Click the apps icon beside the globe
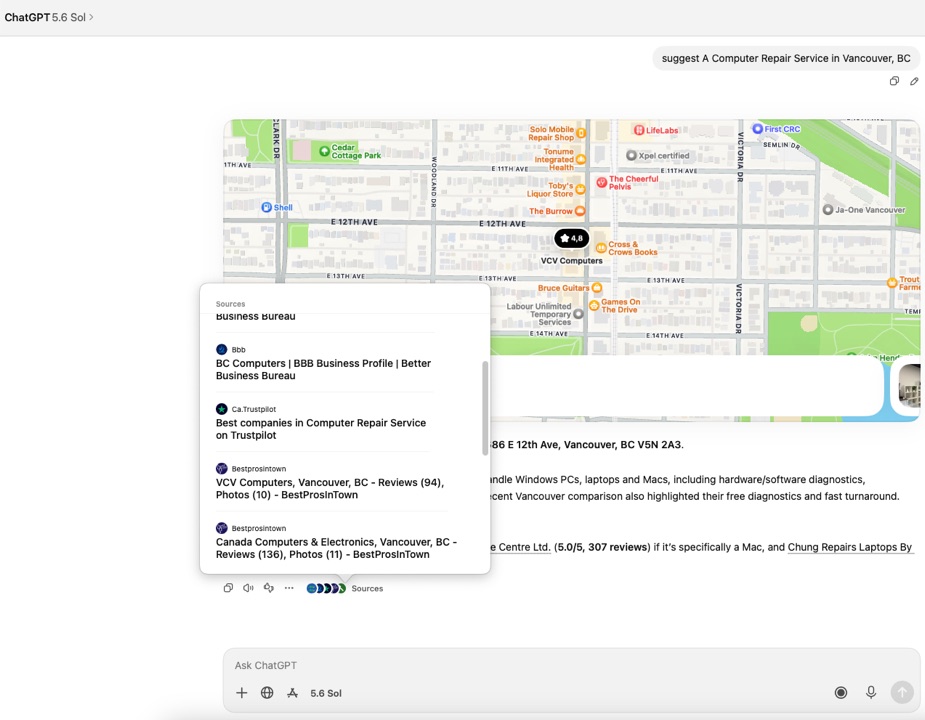The height and width of the screenshot is (720, 925). [x=293, y=693]
